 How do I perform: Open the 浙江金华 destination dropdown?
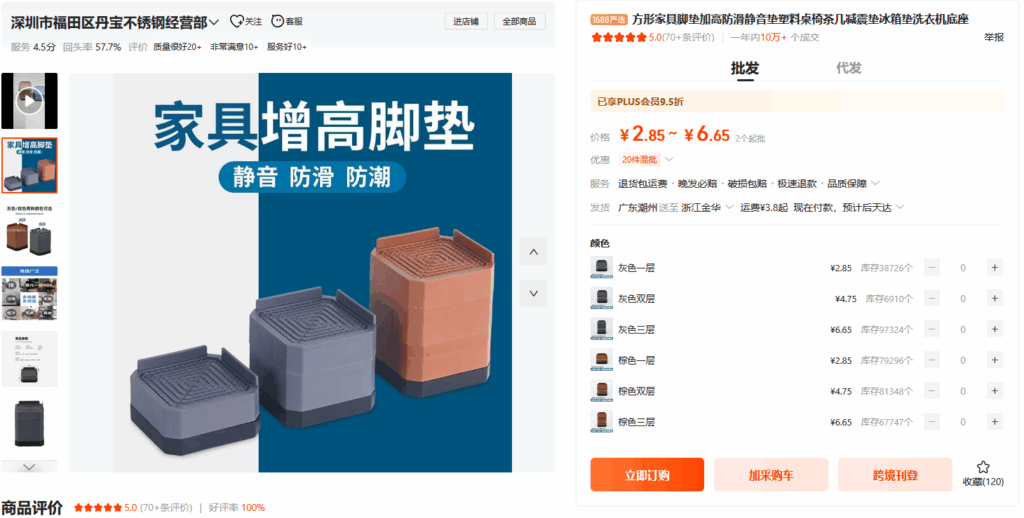[x=707, y=208]
